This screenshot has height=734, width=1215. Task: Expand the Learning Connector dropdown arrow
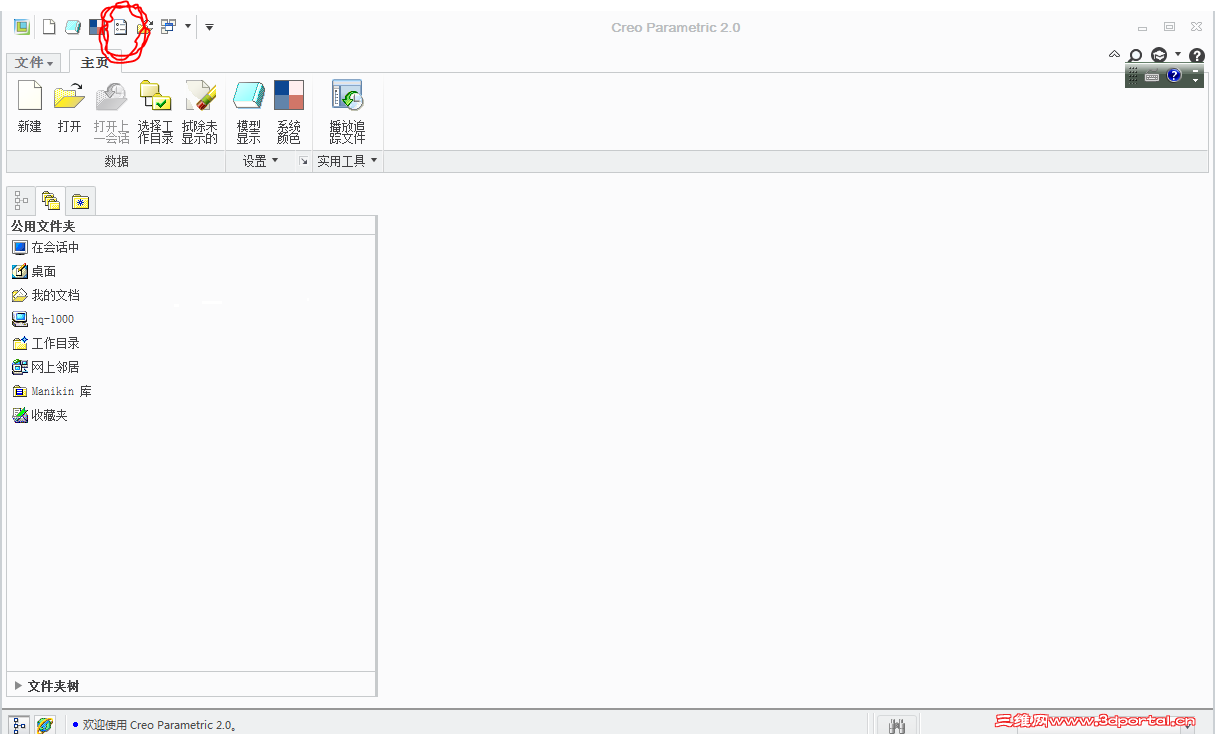tap(1178, 55)
